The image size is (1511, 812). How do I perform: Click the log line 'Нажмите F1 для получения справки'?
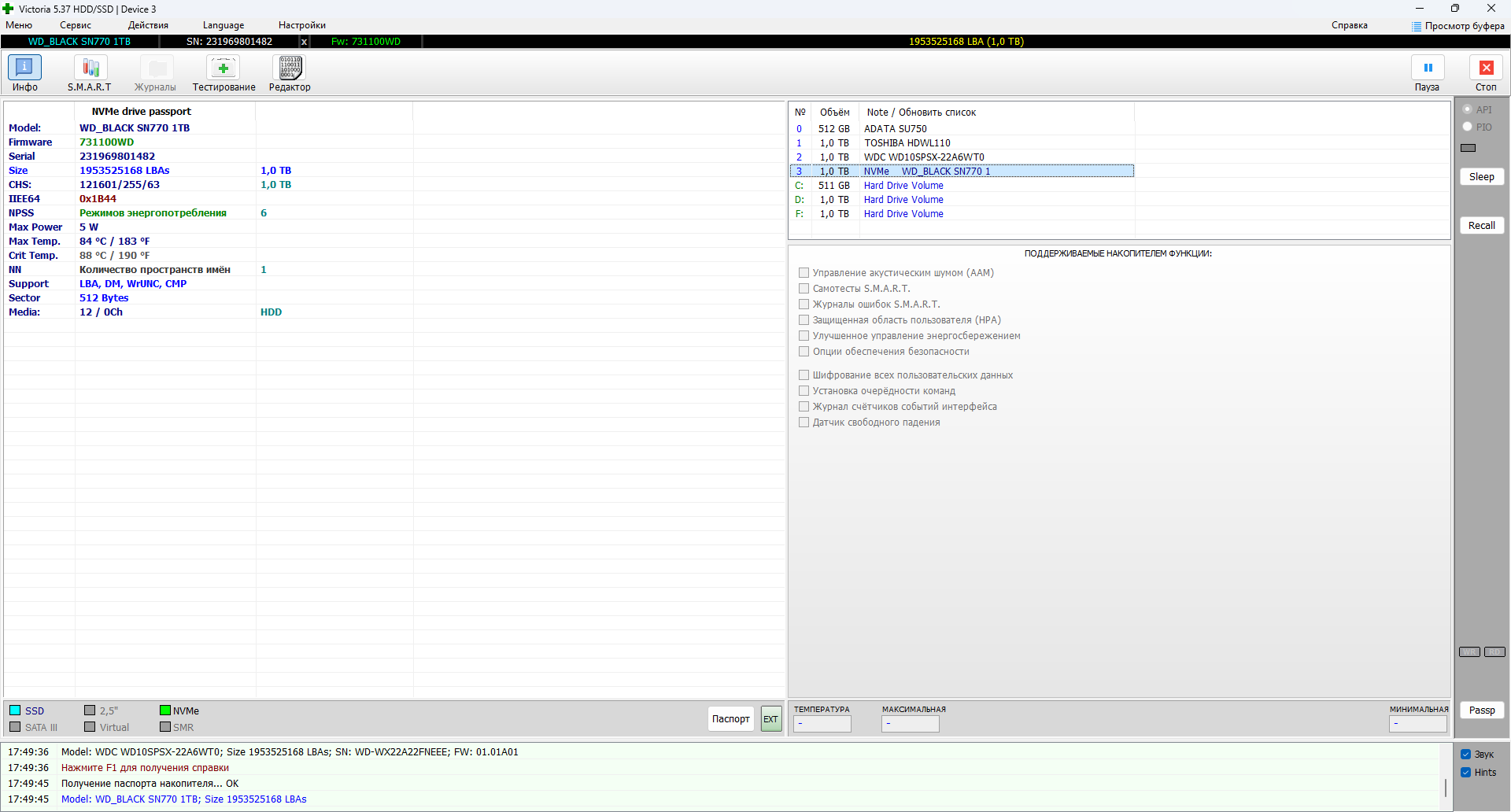click(x=145, y=768)
